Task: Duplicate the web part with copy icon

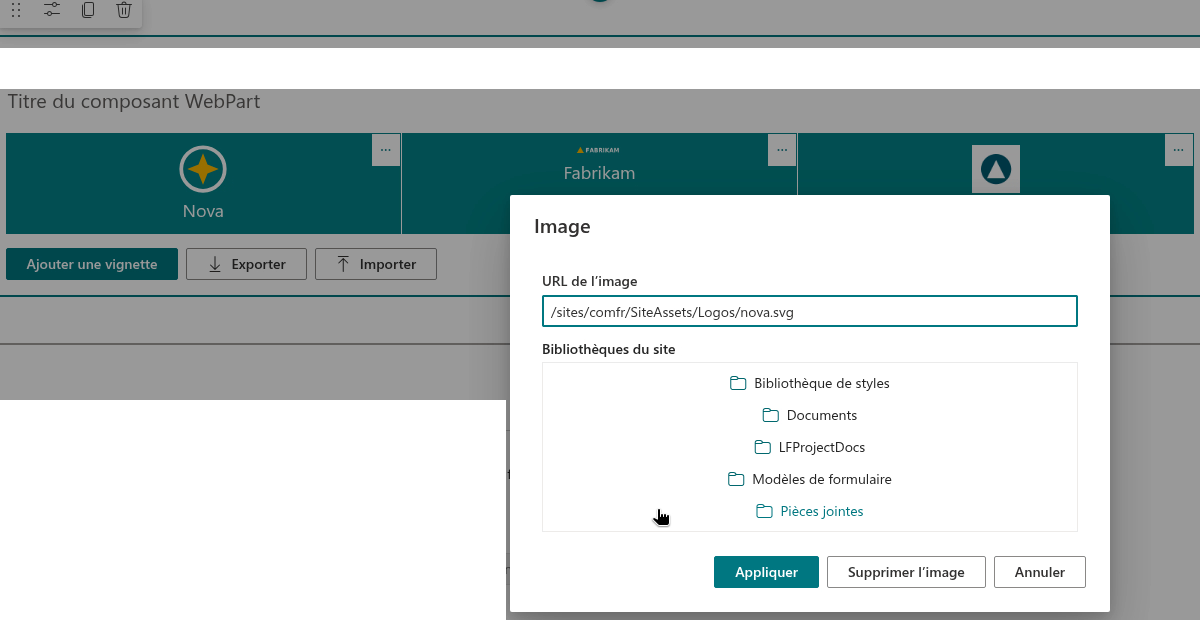Action: click(88, 10)
